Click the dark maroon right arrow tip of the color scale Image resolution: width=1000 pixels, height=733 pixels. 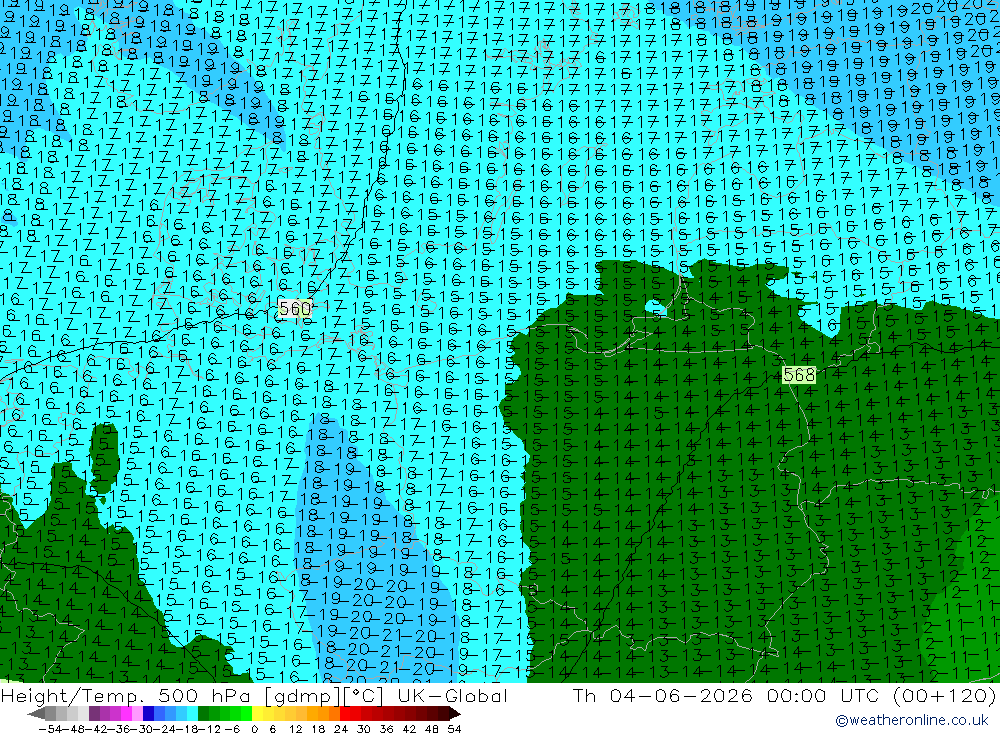coord(455,714)
